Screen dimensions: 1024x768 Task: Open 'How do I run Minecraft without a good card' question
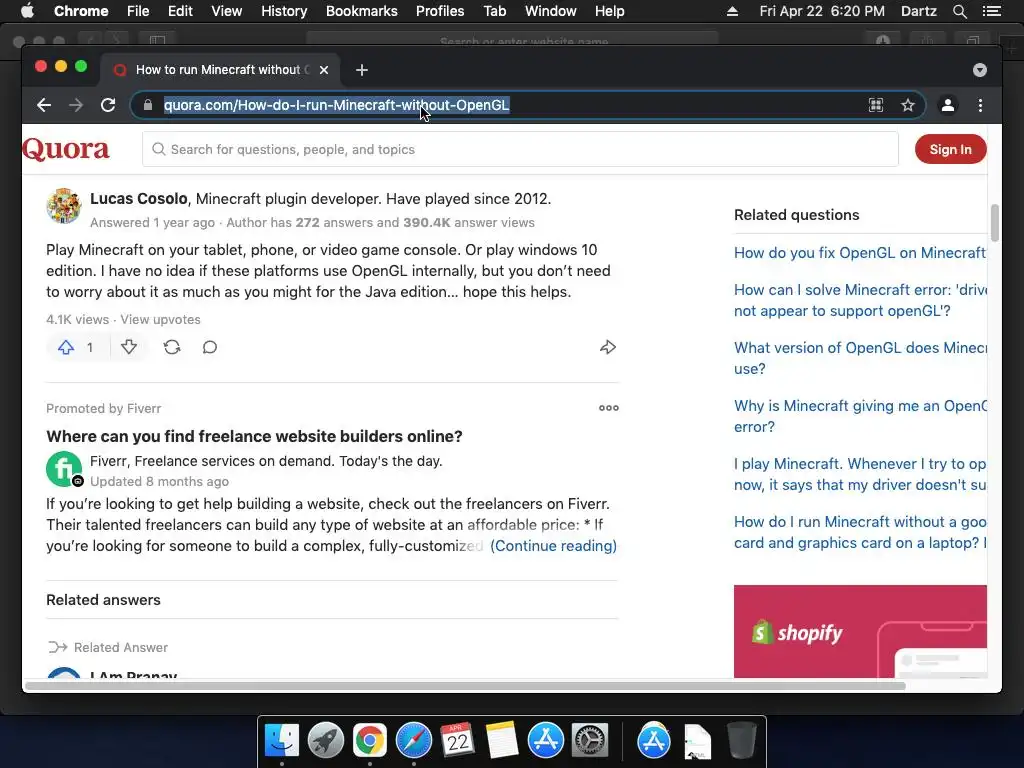[x=859, y=532]
